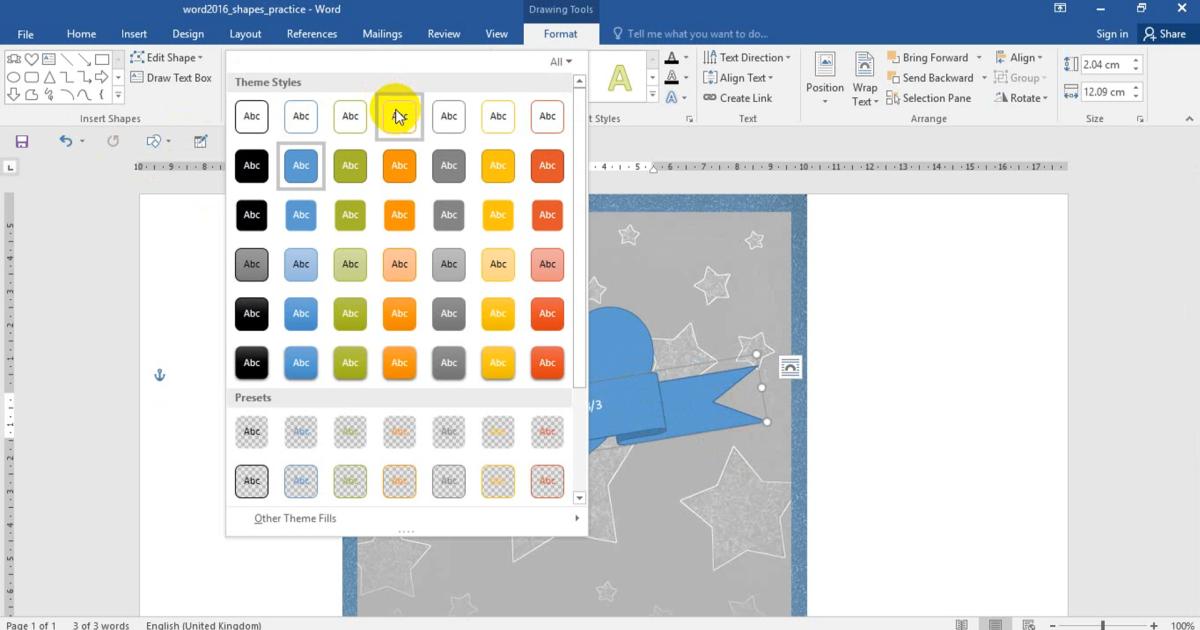This screenshot has height=630, width=1200.
Task: Select the heart shape in Insert Shapes gallery
Action: pos(31,59)
